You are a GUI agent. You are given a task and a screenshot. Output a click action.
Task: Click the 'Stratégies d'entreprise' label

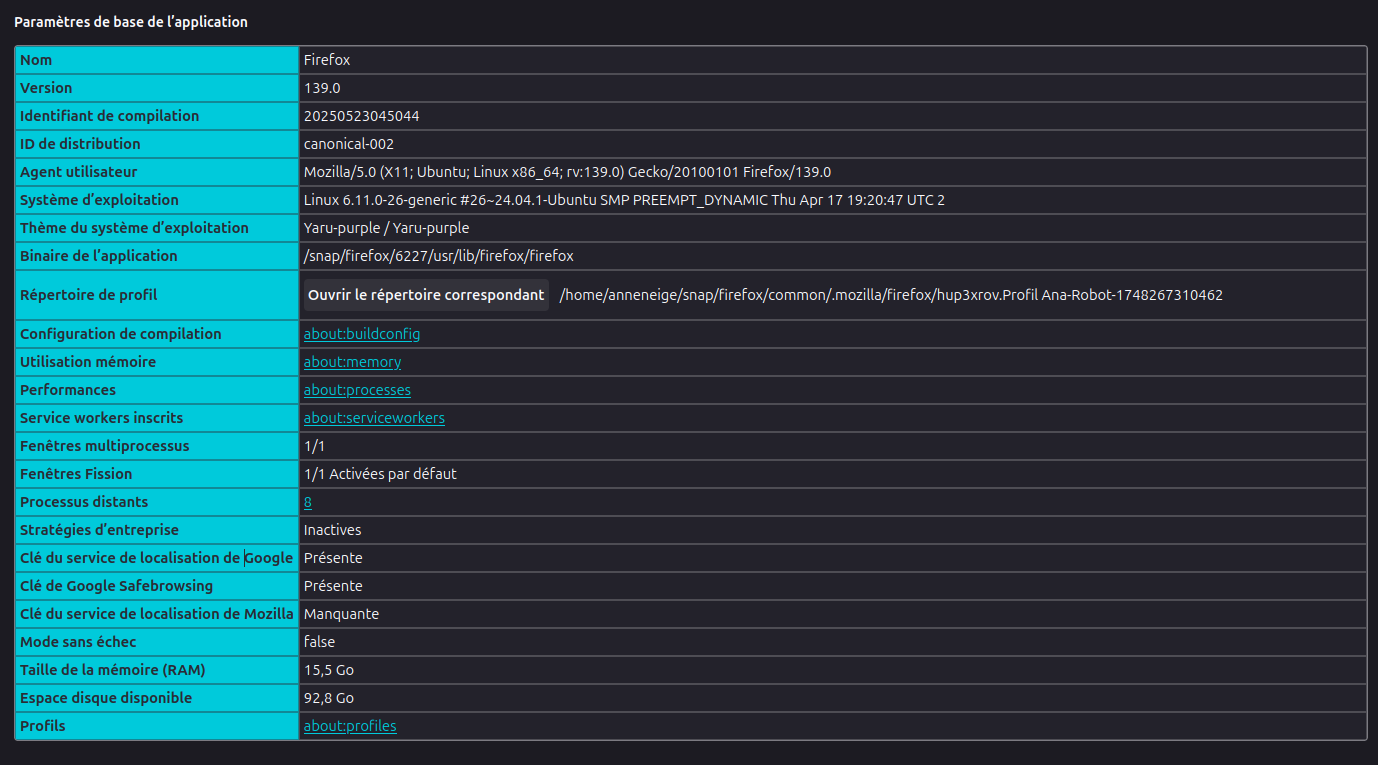coord(100,530)
